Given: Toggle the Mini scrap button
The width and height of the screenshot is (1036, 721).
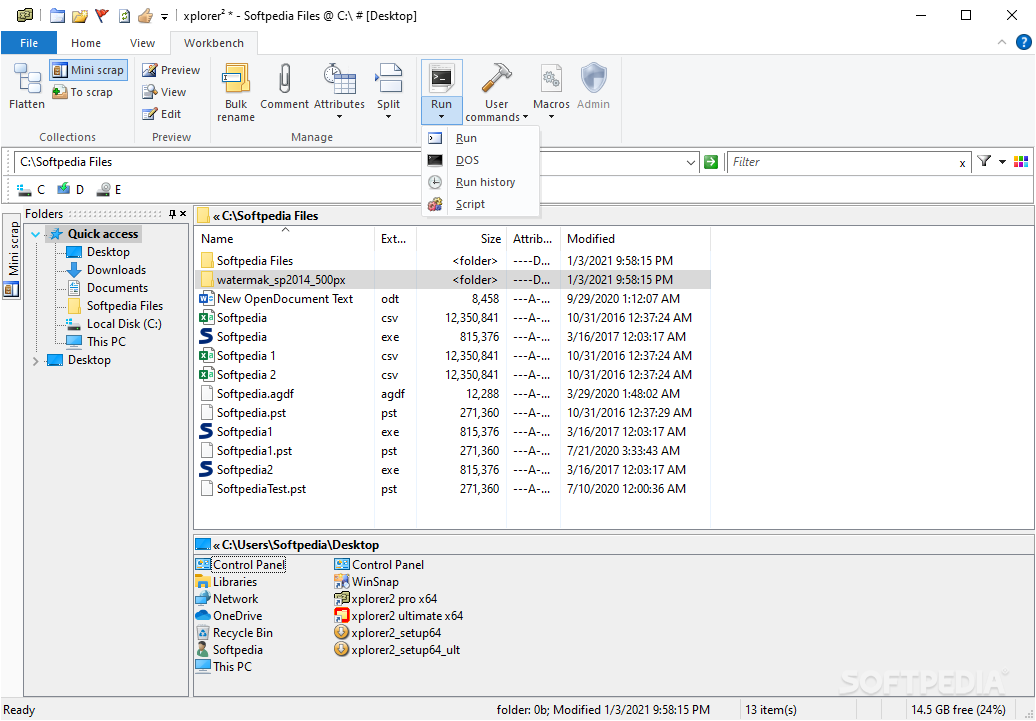Looking at the screenshot, I should pyautogui.click(x=88, y=70).
